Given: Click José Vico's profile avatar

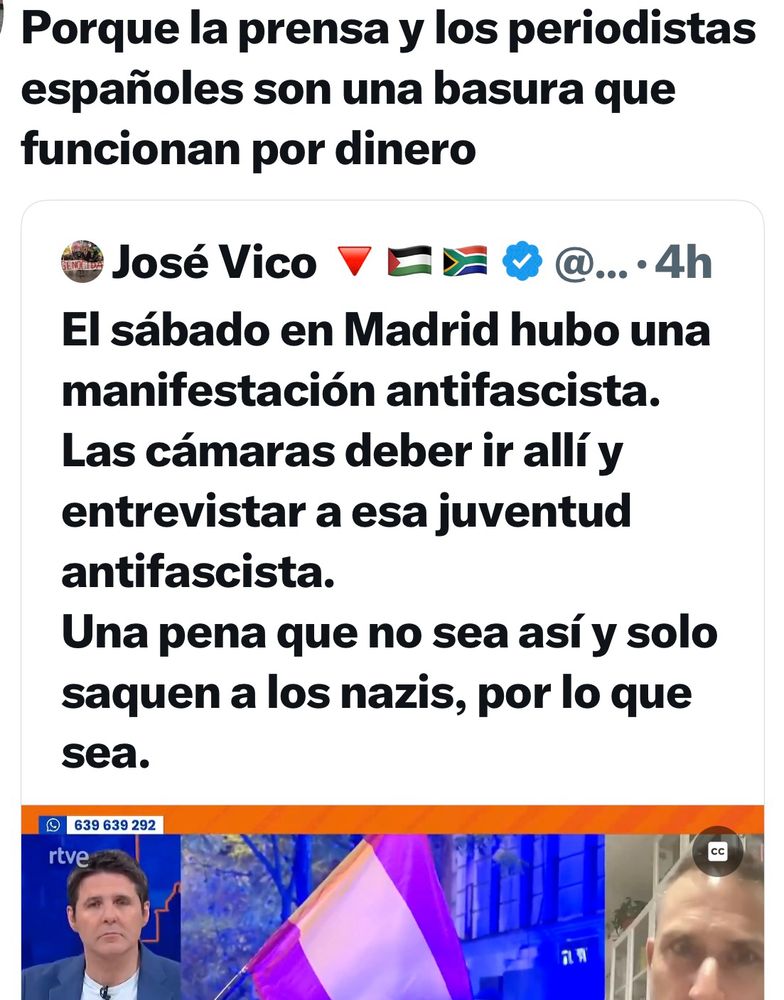Looking at the screenshot, I should click(82, 261).
